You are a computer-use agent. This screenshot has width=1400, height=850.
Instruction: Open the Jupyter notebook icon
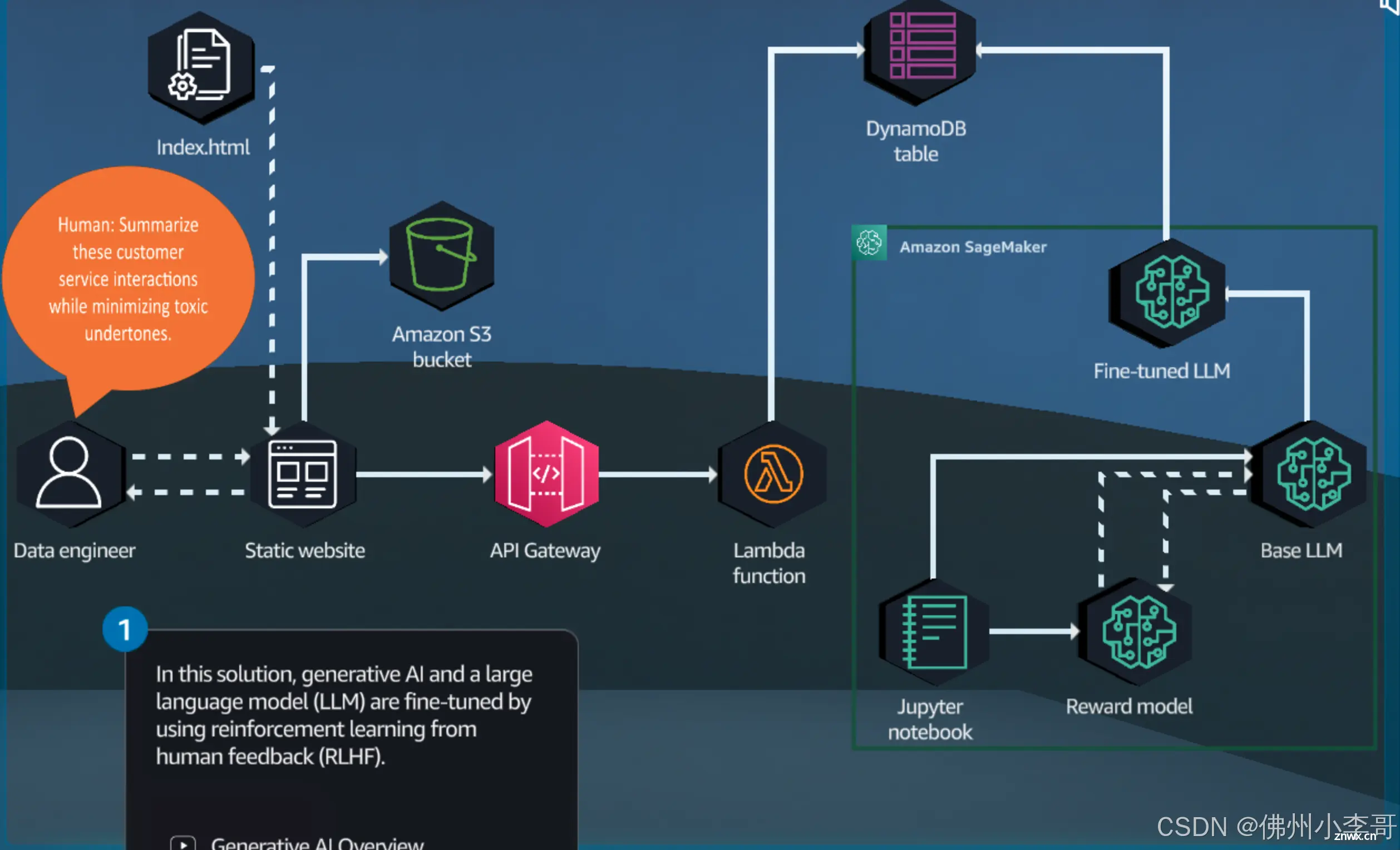click(x=934, y=631)
